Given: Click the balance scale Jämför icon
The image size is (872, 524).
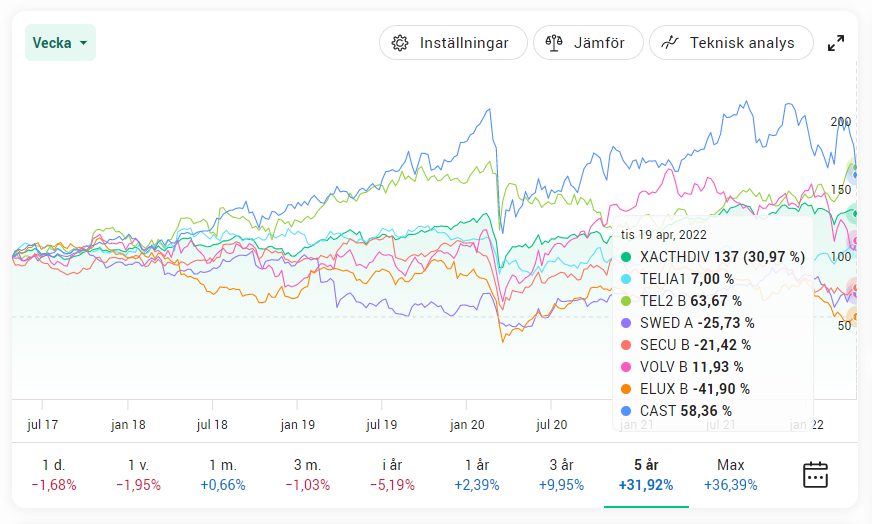Looking at the screenshot, I should point(553,43).
